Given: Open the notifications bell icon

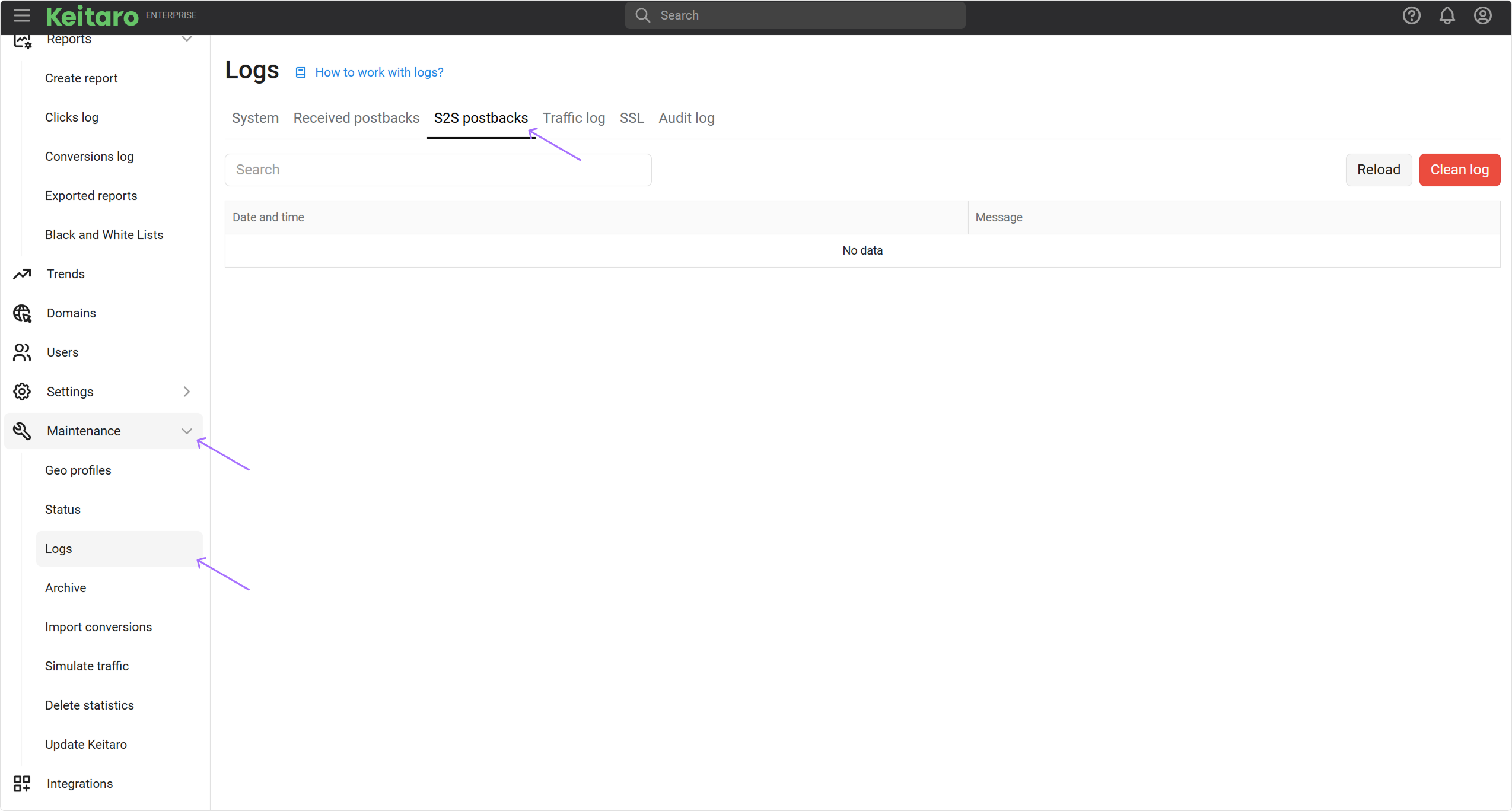Looking at the screenshot, I should coord(1447,15).
